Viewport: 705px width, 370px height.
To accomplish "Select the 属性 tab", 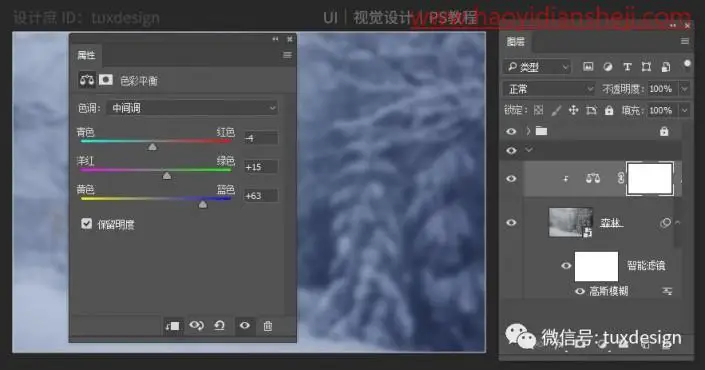I will coord(86,55).
